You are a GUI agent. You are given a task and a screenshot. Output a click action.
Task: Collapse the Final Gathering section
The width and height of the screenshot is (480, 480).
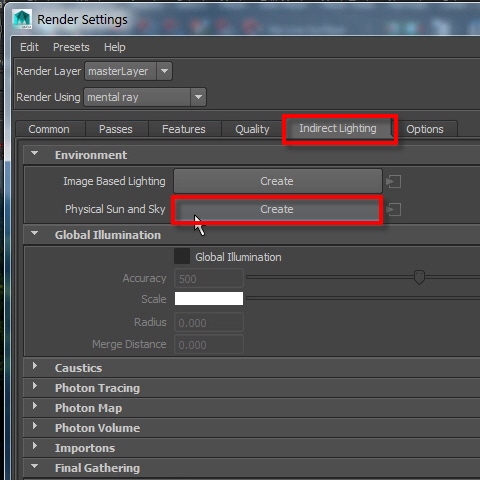(34, 467)
